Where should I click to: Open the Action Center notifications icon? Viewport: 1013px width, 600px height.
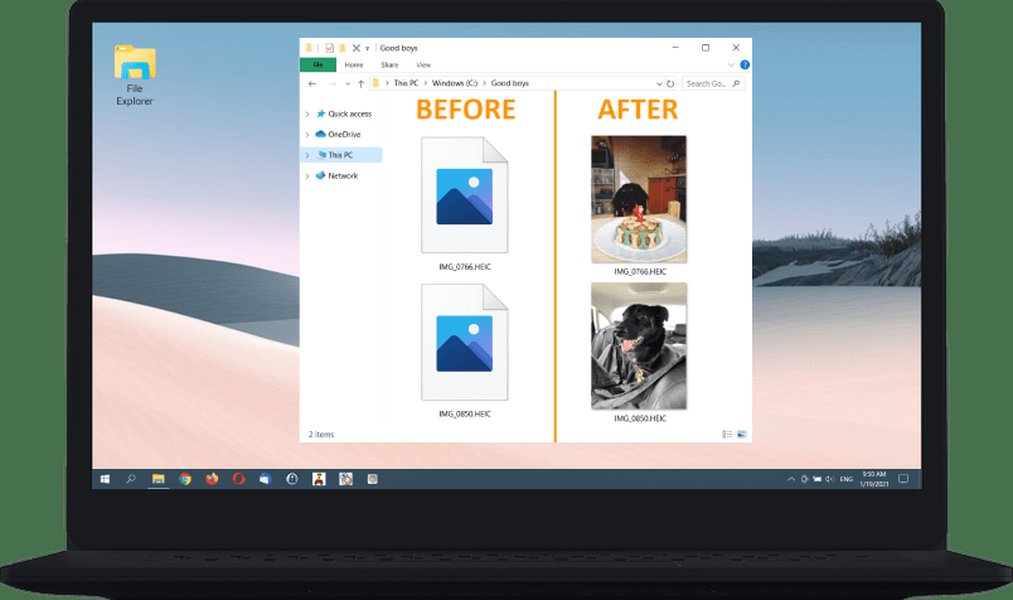click(904, 479)
